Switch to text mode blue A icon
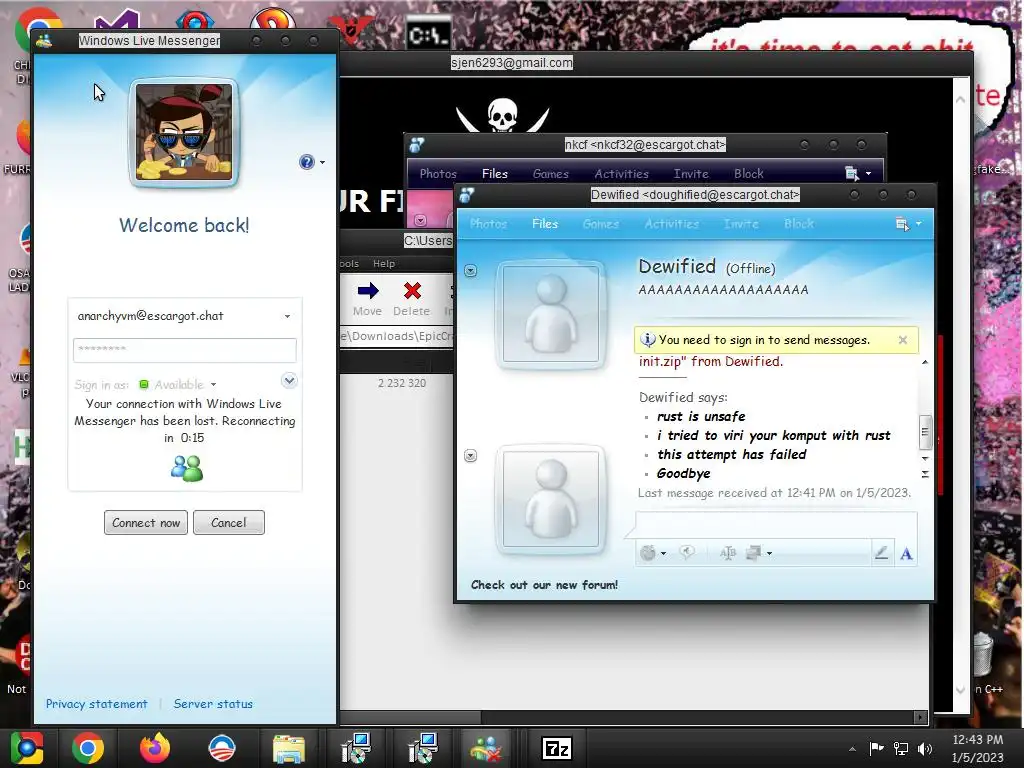This screenshot has width=1024, height=768. click(906, 554)
